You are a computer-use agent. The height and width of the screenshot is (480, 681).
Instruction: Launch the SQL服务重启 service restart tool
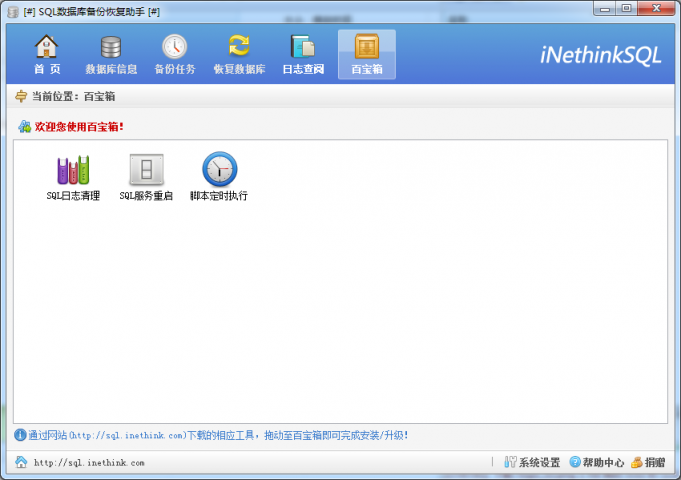(x=146, y=178)
